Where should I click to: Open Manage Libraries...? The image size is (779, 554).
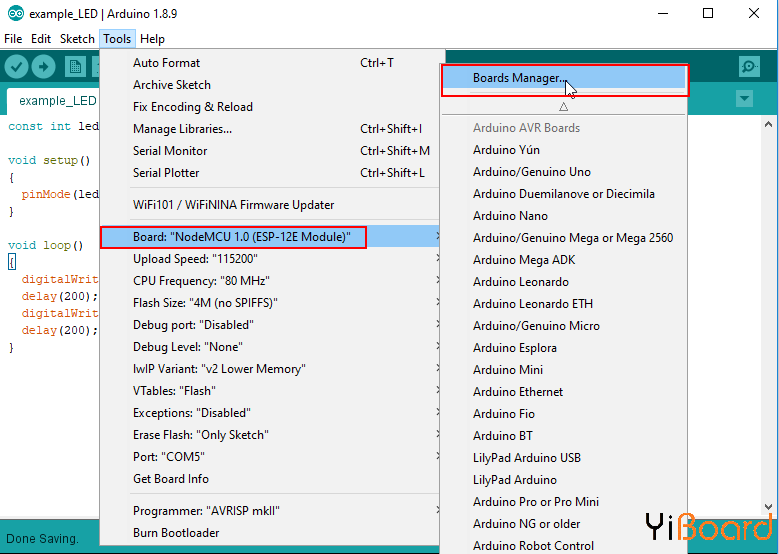tap(270, 129)
